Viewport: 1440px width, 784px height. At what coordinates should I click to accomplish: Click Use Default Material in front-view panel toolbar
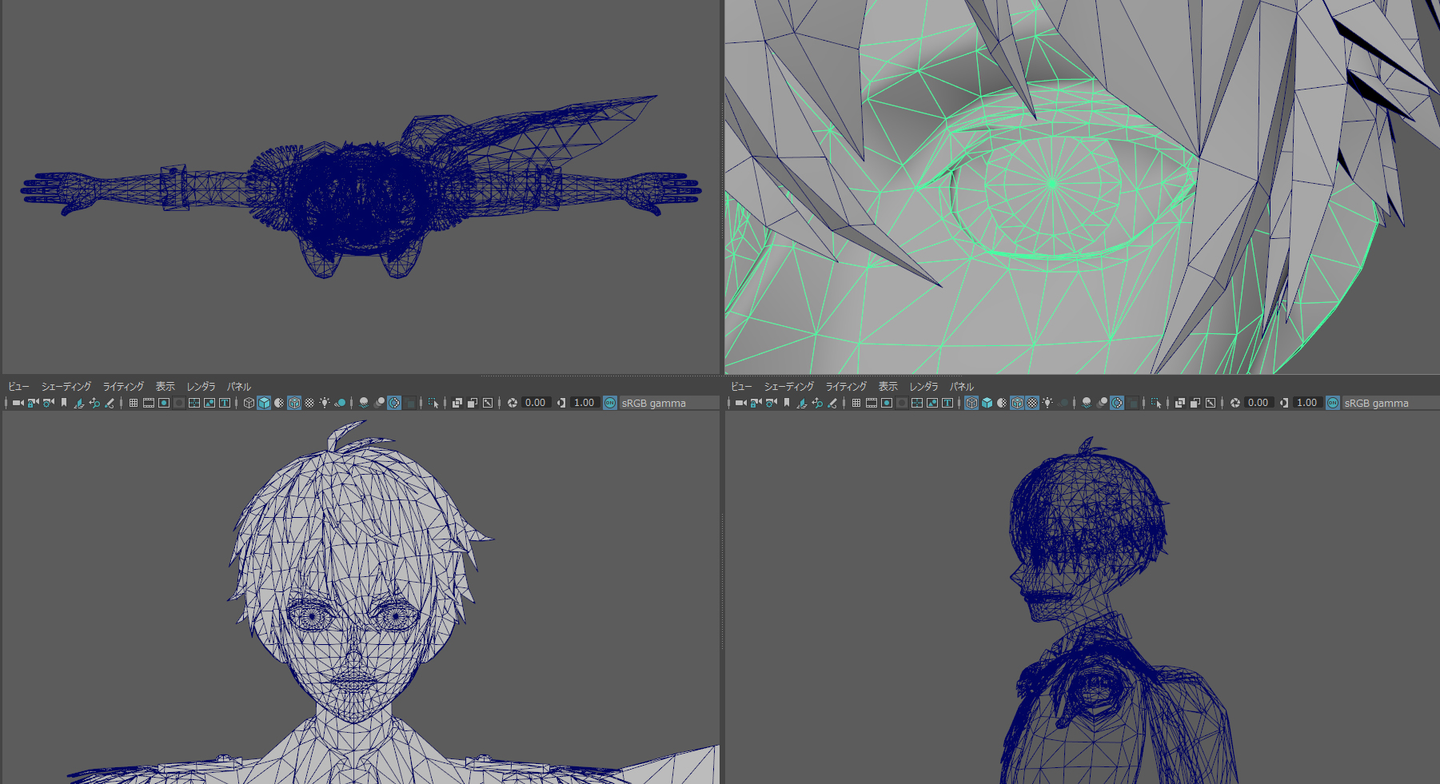tap(279, 403)
